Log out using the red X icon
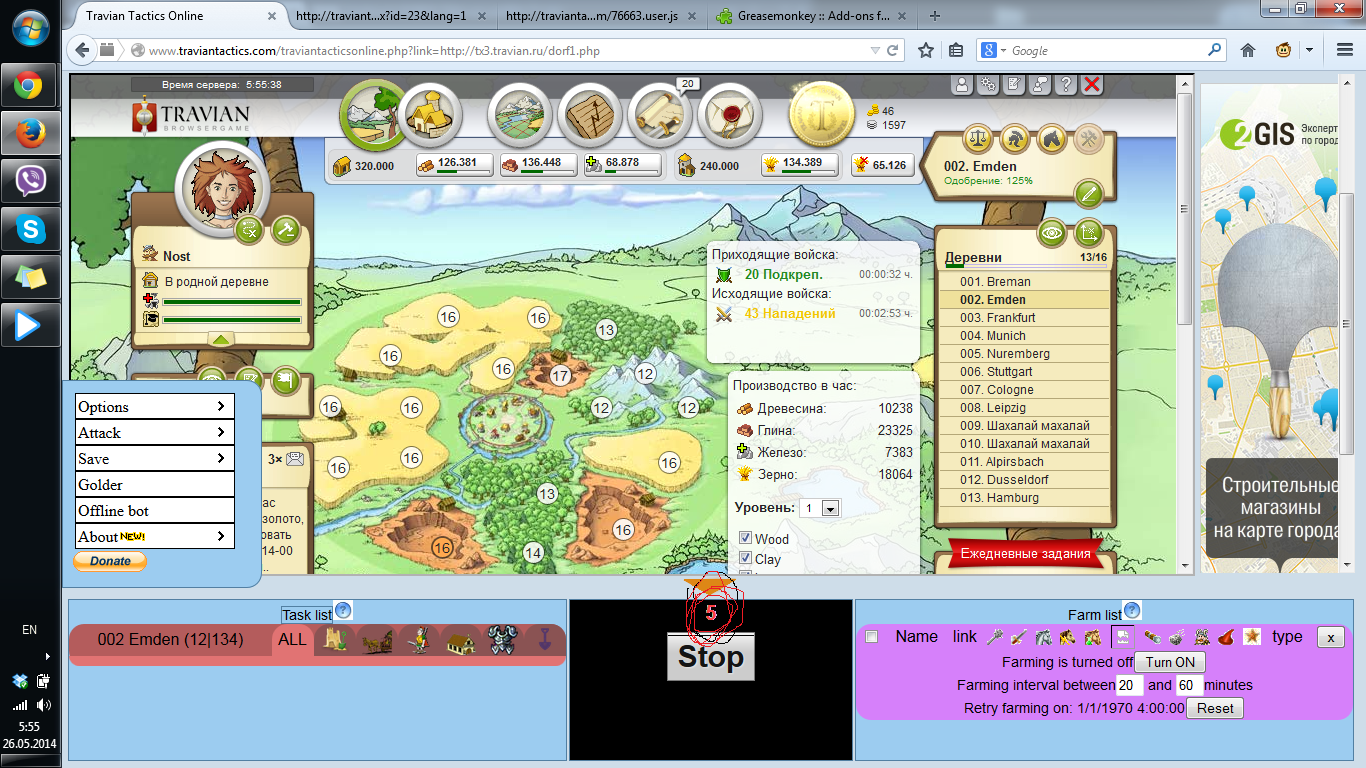The height and width of the screenshot is (768, 1366). tap(1092, 85)
